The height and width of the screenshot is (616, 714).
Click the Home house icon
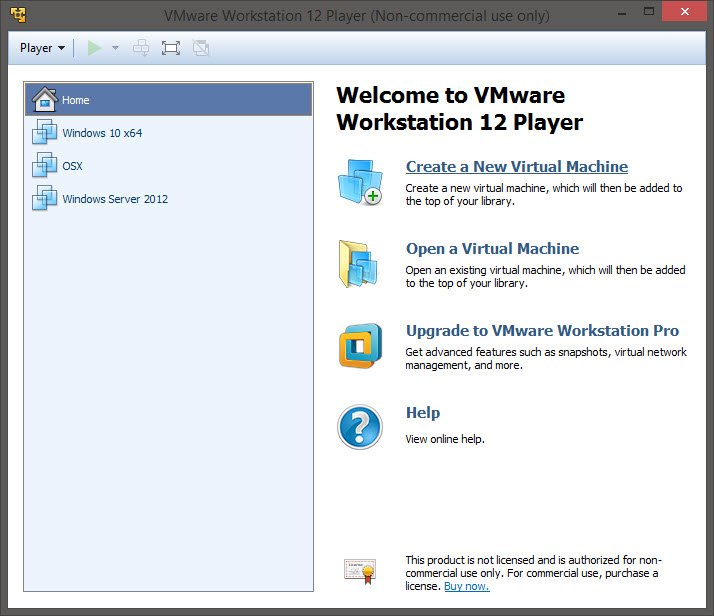point(45,99)
